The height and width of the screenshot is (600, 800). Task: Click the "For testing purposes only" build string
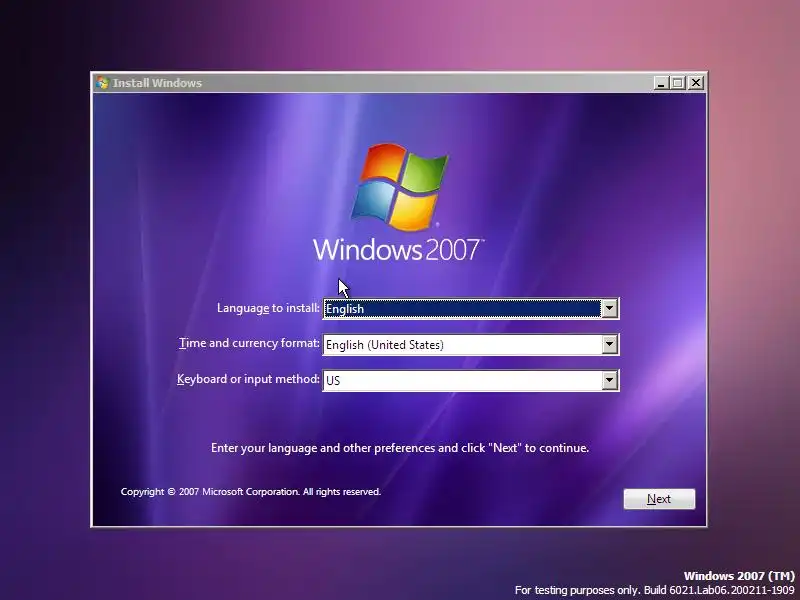click(655, 590)
